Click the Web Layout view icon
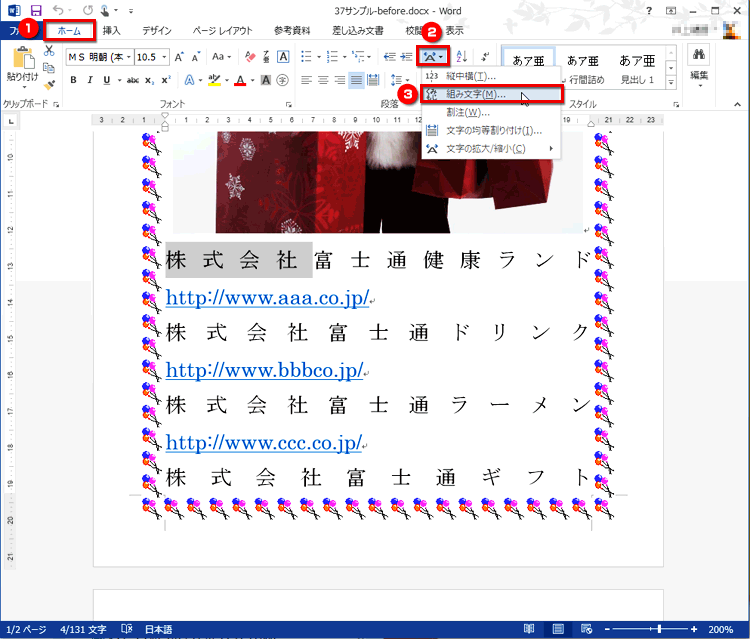Image resolution: width=750 pixels, height=639 pixels. click(x=586, y=629)
